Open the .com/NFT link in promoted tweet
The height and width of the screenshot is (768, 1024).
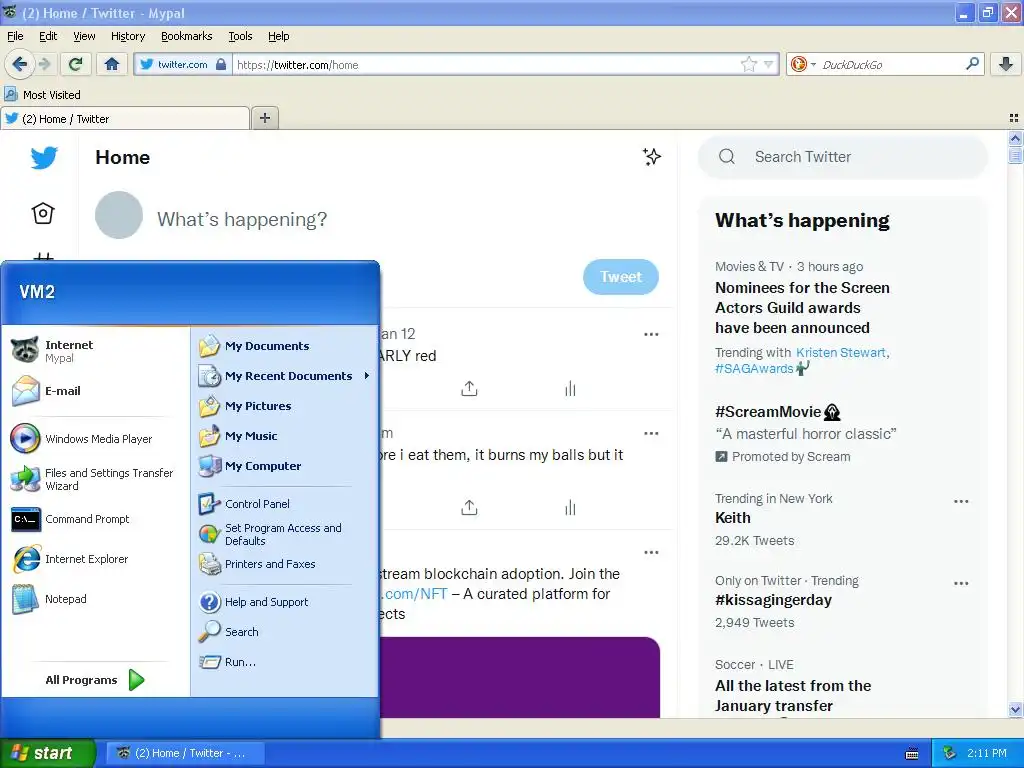(x=414, y=594)
